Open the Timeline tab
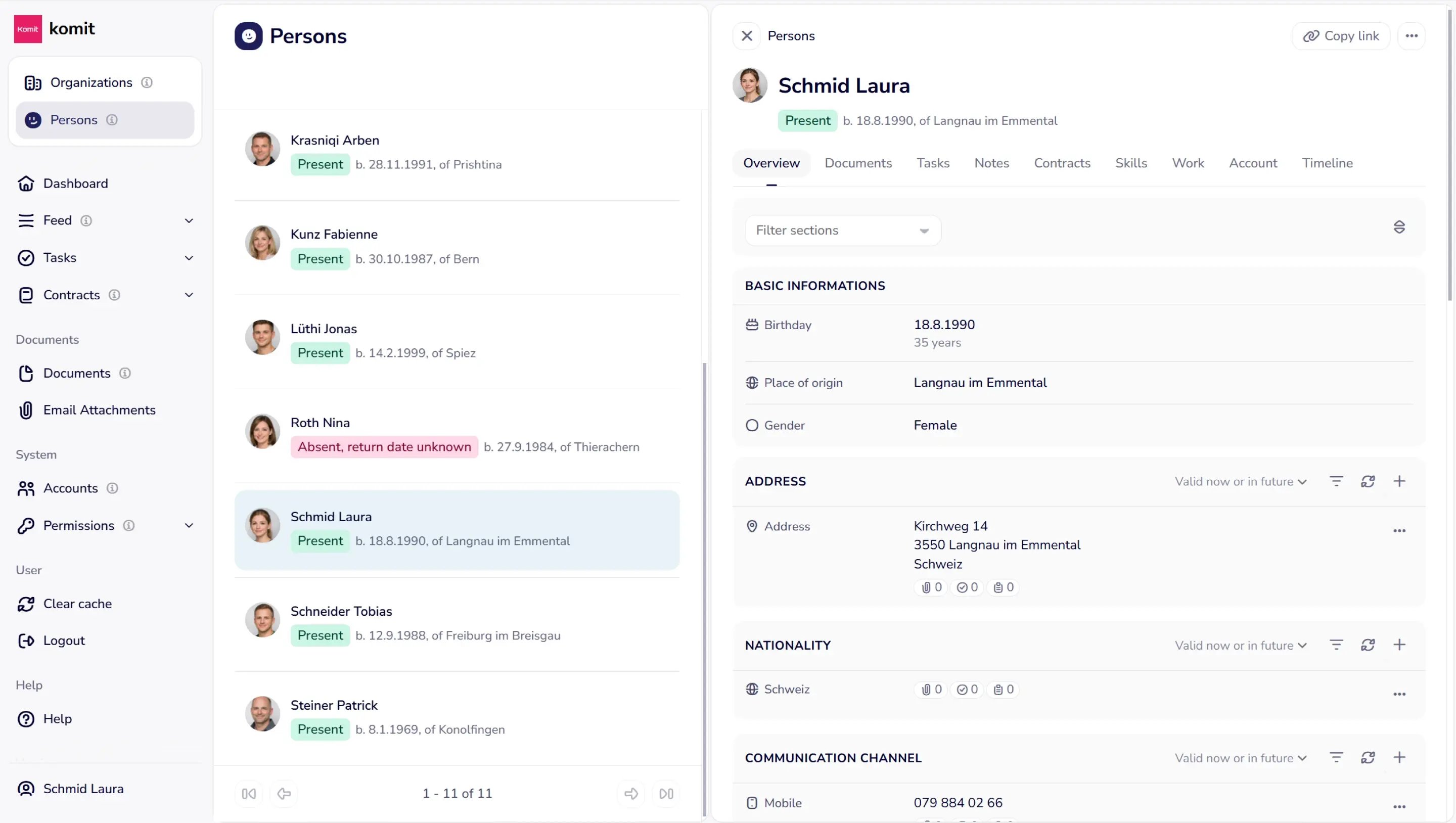Viewport: 1456px width, 823px height. [x=1327, y=163]
